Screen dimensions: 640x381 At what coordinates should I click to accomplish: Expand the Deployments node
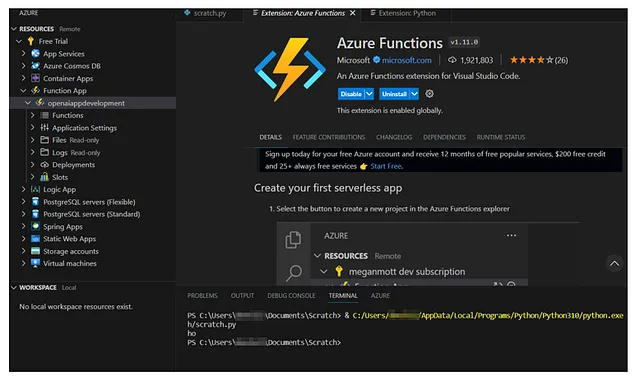click(x=33, y=165)
